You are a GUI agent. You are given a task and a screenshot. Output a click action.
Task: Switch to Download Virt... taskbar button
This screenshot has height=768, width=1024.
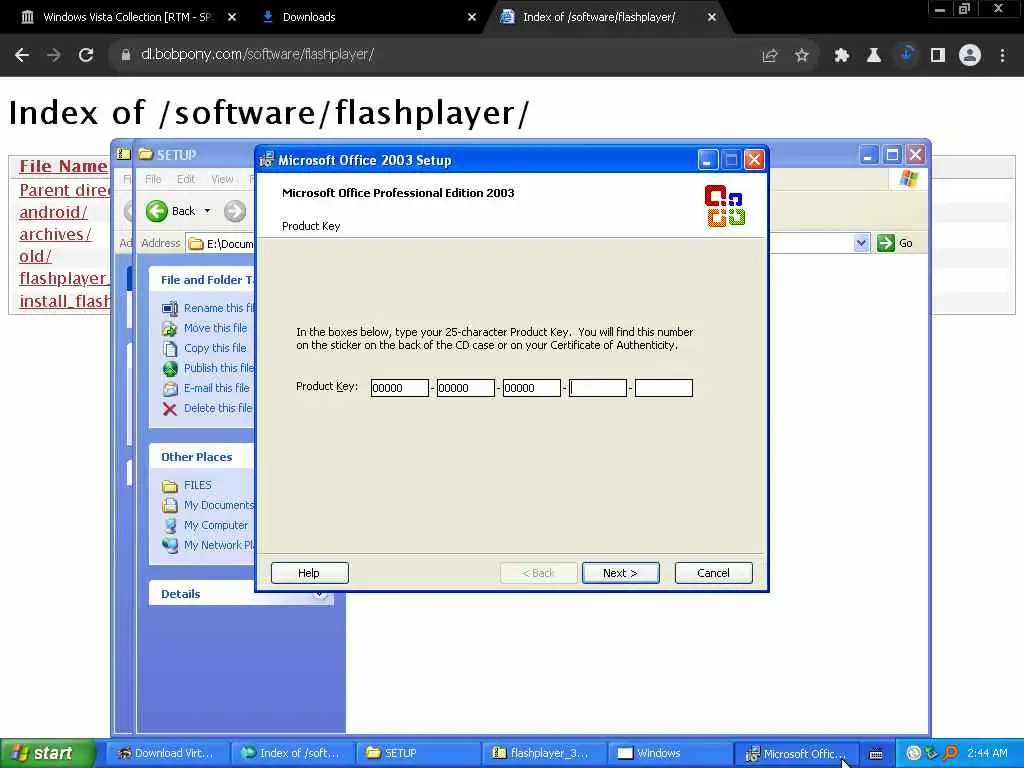[x=166, y=753]
